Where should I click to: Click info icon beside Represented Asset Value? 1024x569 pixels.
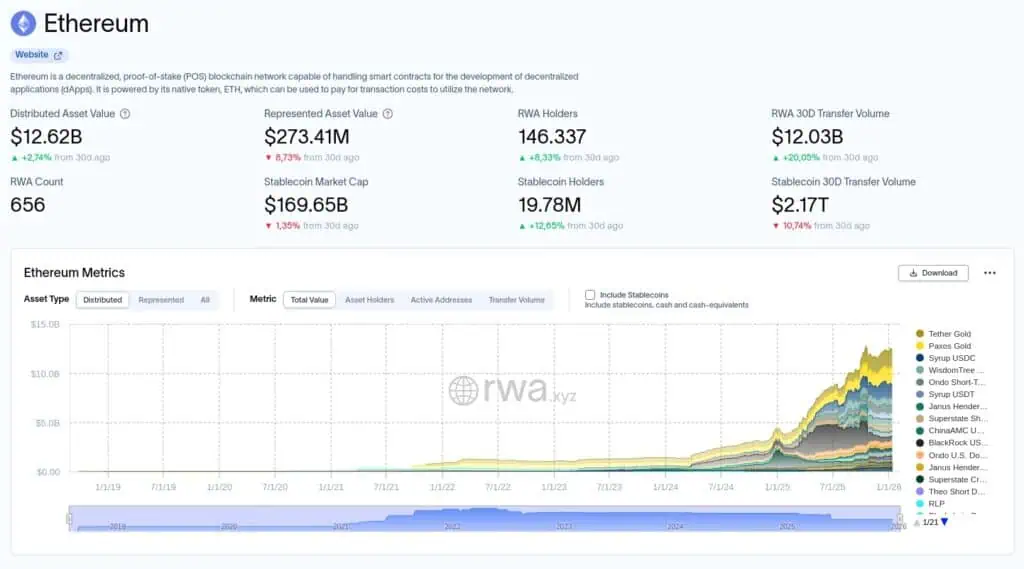(x=387, y=114)
